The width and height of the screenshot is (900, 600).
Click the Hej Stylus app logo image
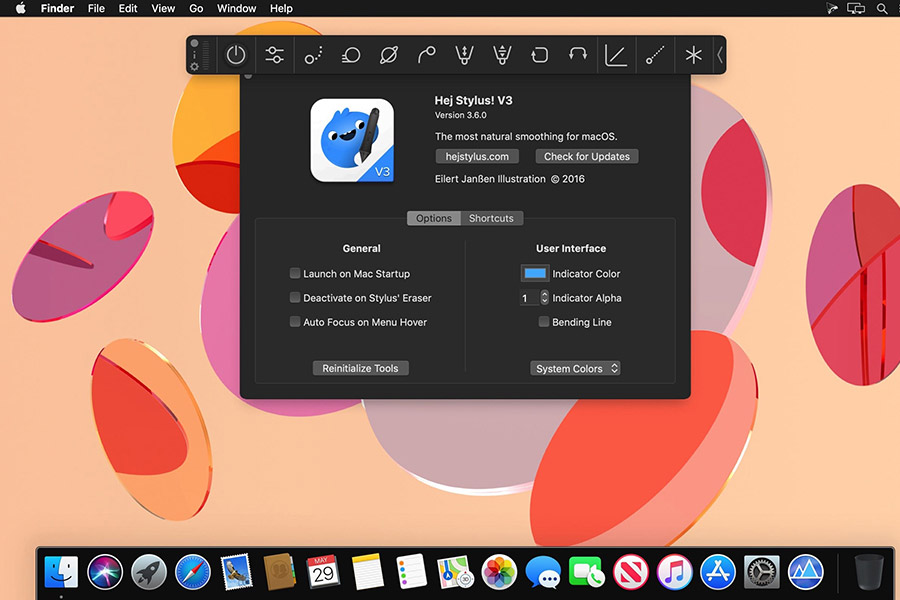pos(352,140)
